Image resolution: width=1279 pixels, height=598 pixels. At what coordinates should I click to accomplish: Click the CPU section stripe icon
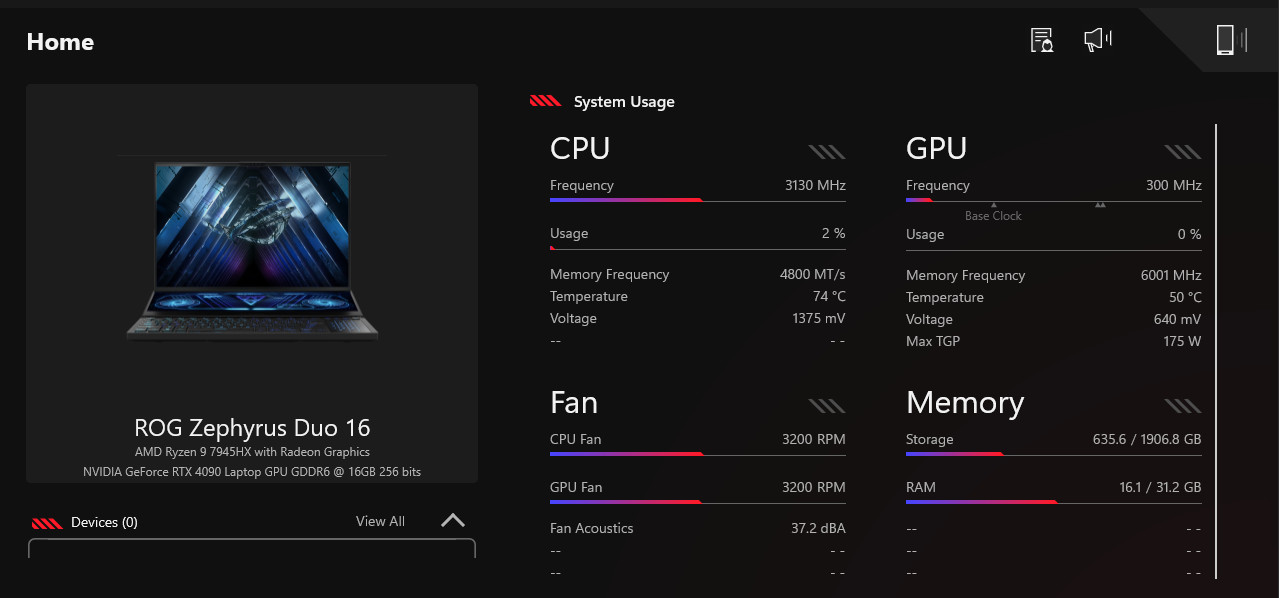pyautogui.click(x=827, y=152)
